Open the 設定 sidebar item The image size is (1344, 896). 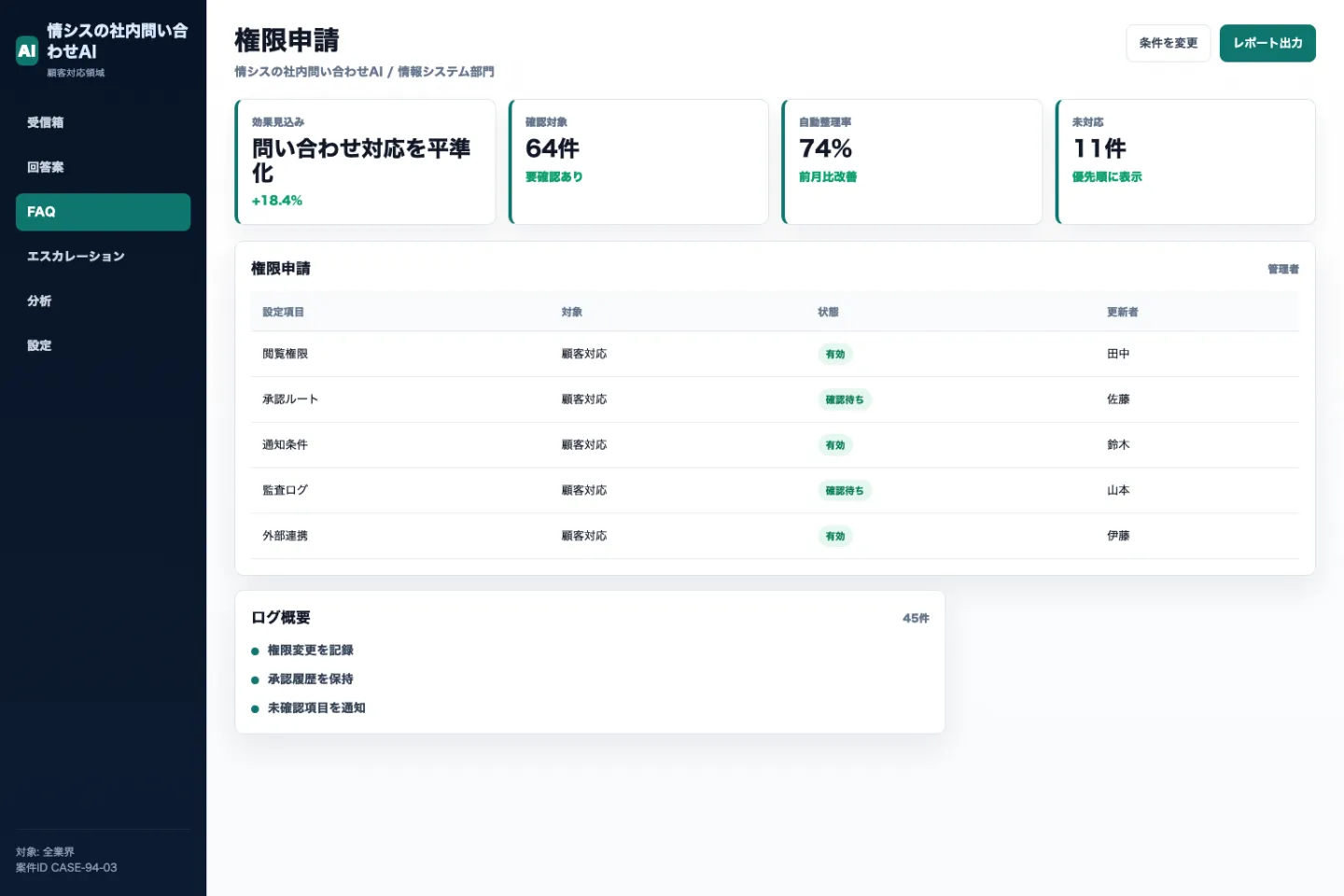pos(103,345)
